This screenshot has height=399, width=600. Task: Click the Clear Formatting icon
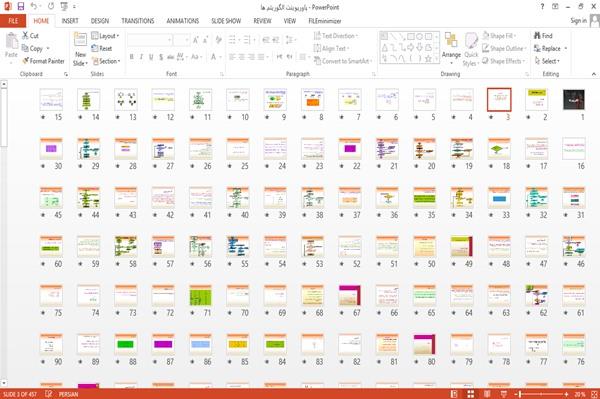point(218,40)
